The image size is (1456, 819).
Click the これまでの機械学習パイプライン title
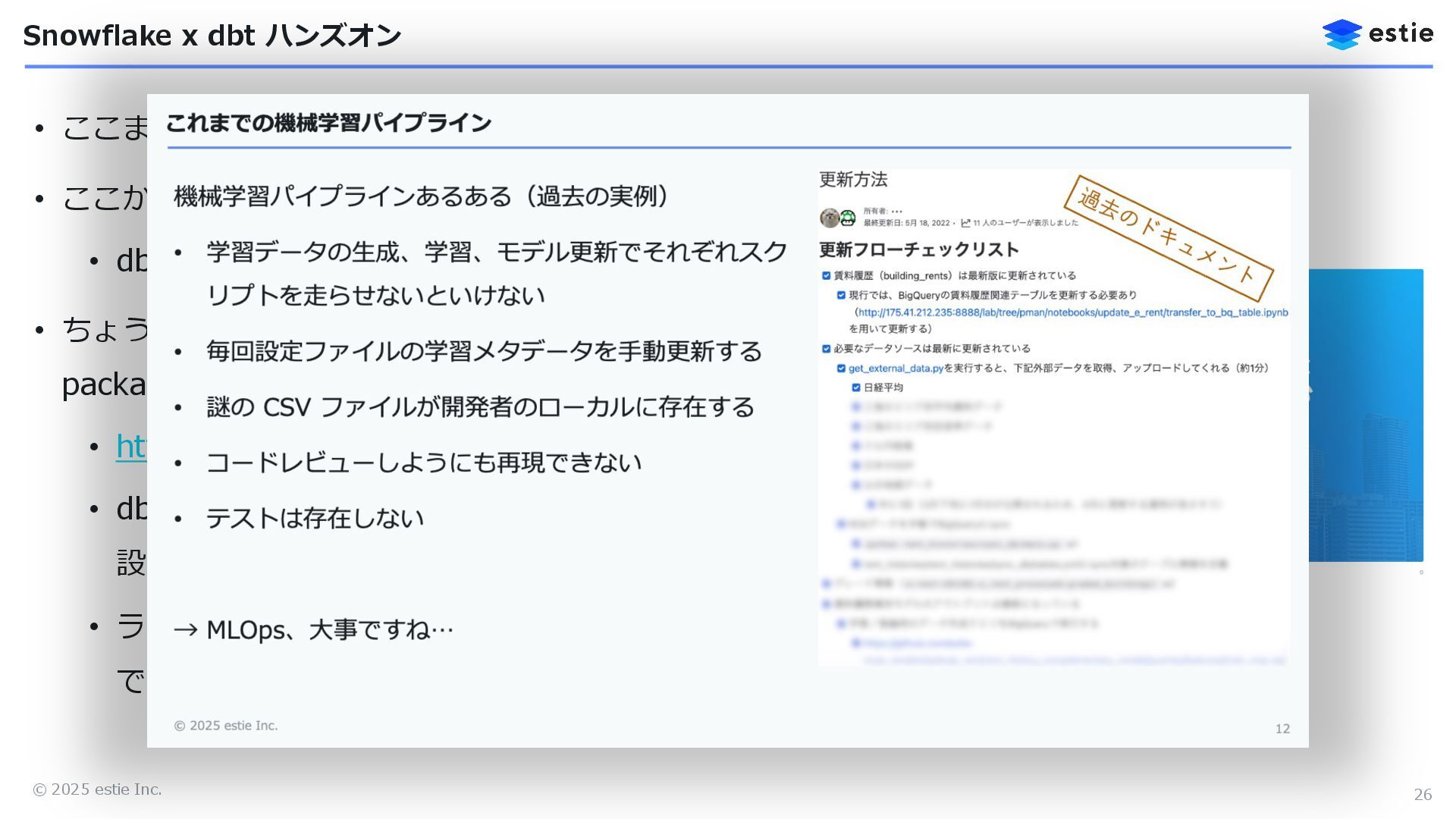coord(328,123)
